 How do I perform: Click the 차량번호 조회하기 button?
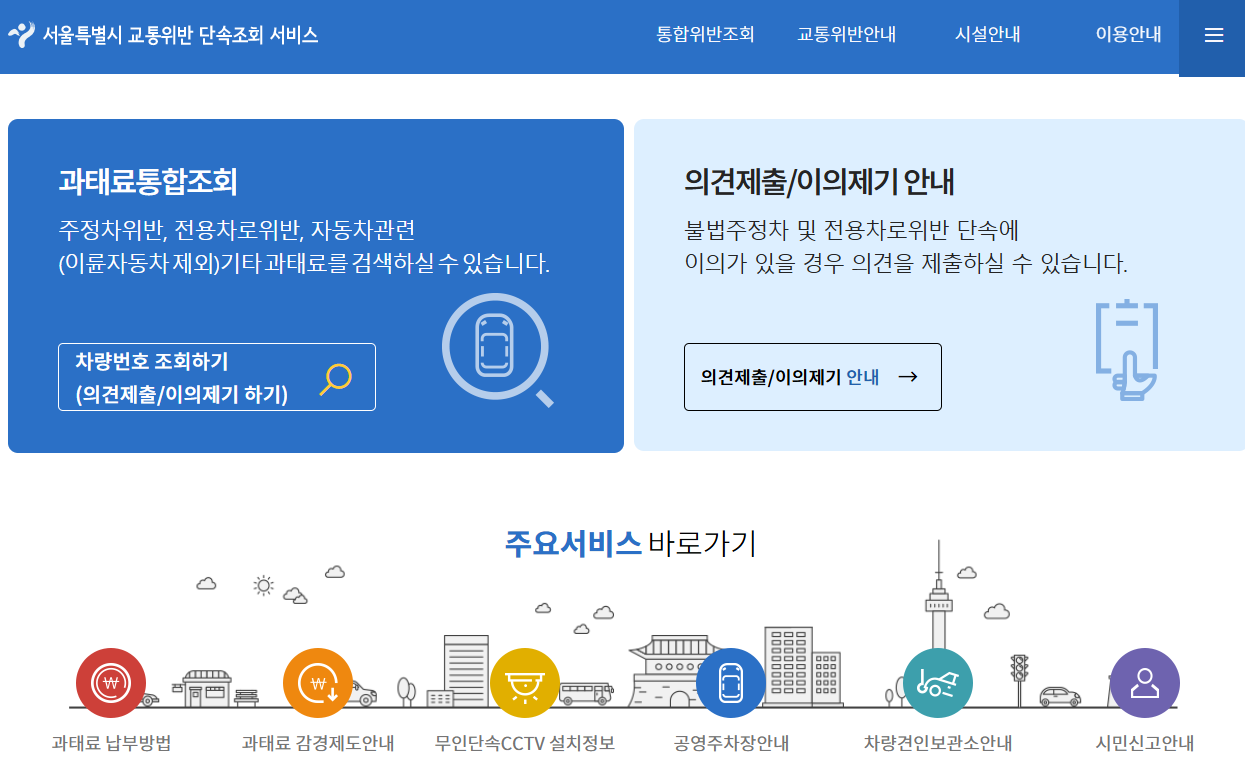(216, 377)
